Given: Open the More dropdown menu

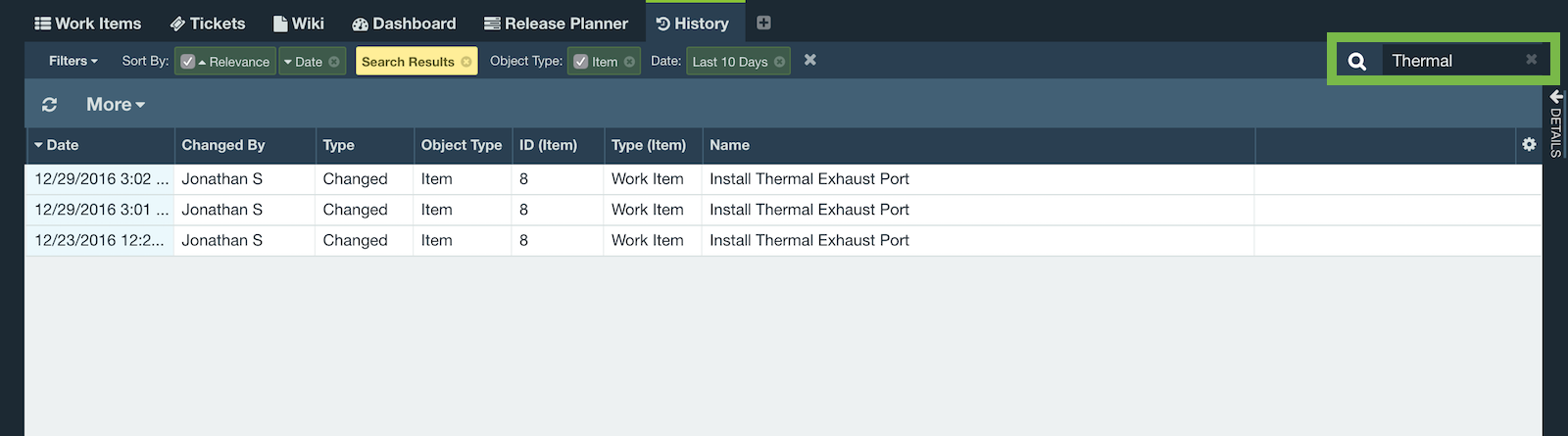Looking at the screenshot, I should coord(116,105).
